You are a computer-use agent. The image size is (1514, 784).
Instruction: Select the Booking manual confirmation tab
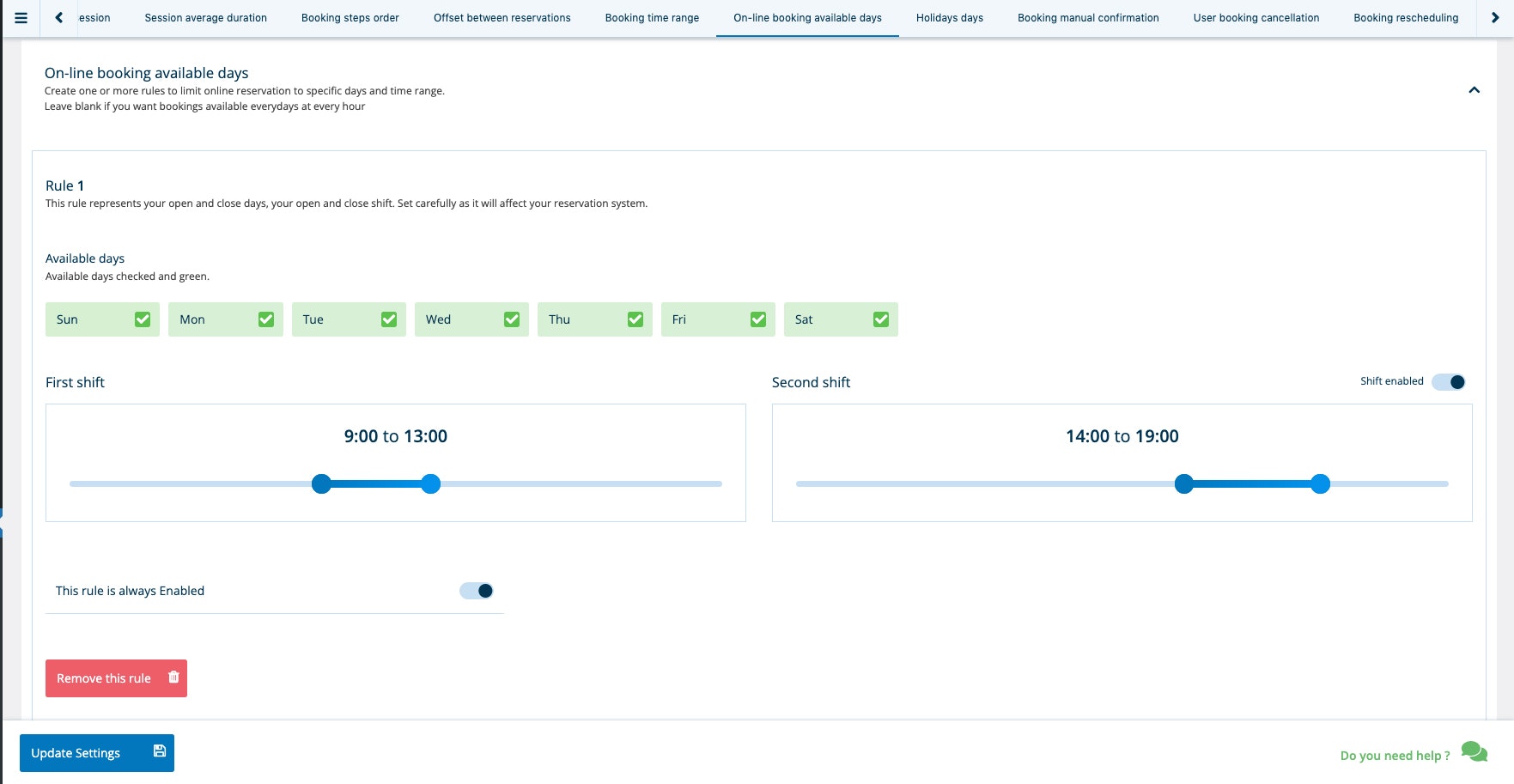(1087, 17)
